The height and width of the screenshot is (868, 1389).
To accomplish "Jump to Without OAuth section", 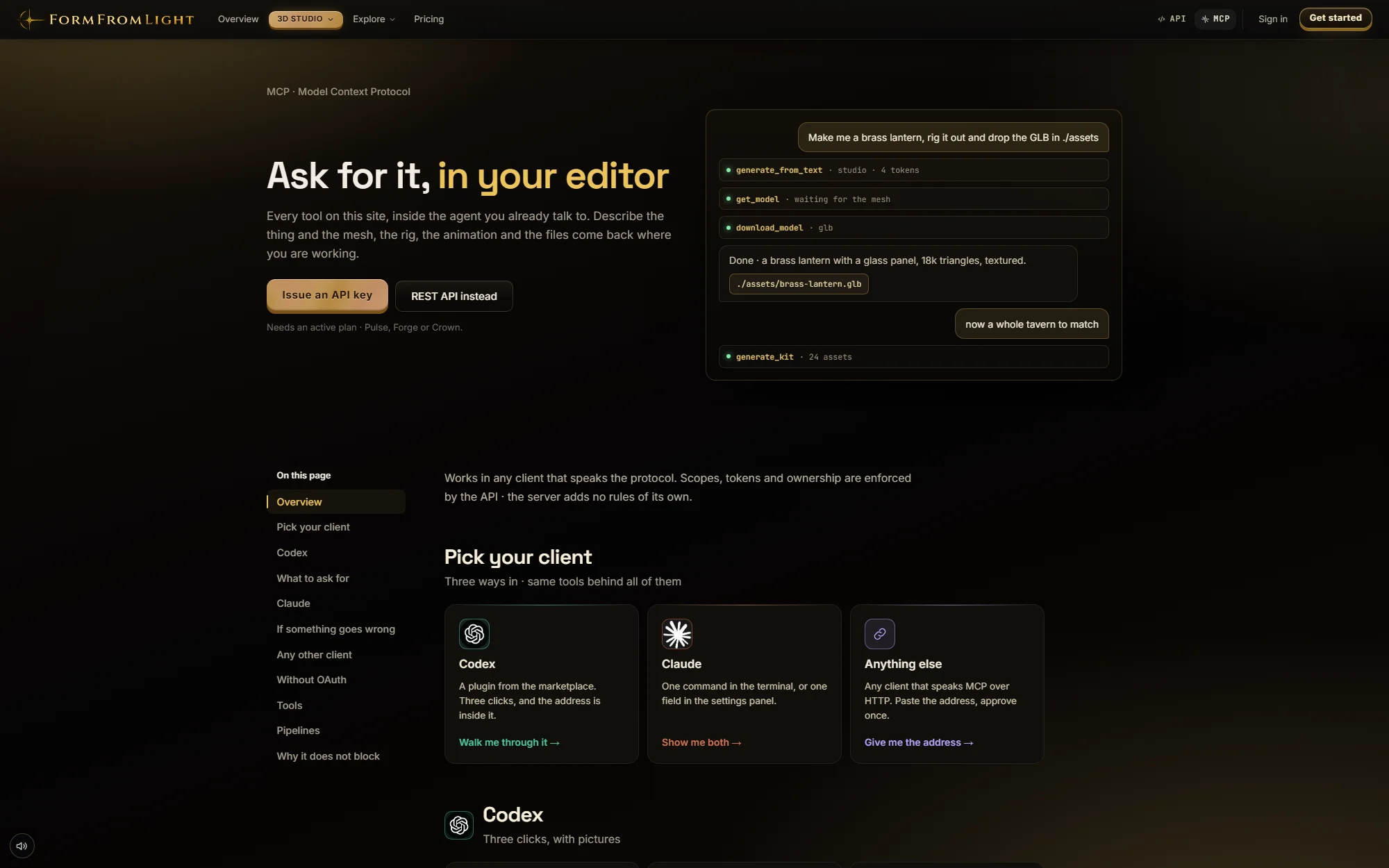I will point(311,680).
